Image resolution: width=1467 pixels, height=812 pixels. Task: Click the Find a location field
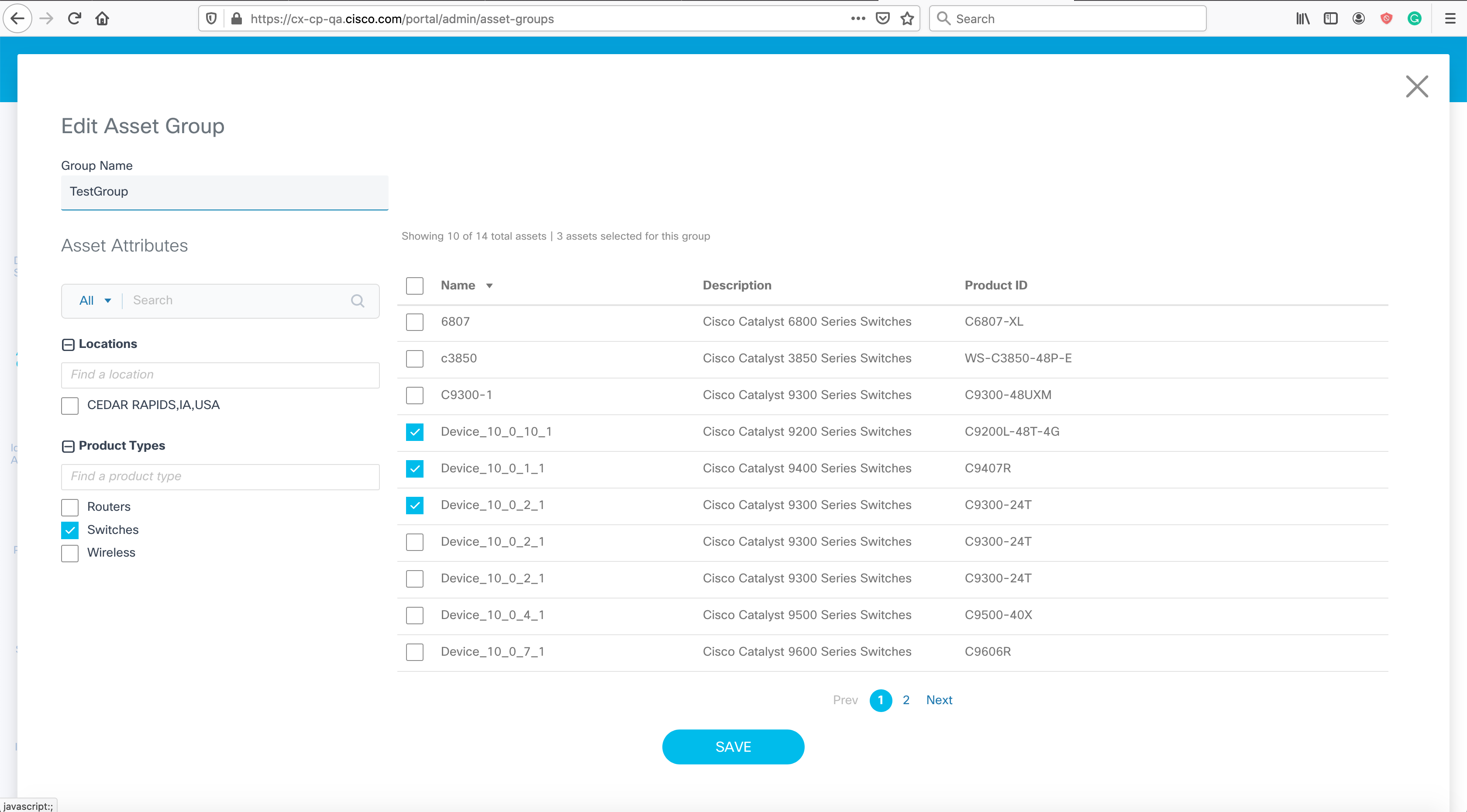[x=220, y=375]
